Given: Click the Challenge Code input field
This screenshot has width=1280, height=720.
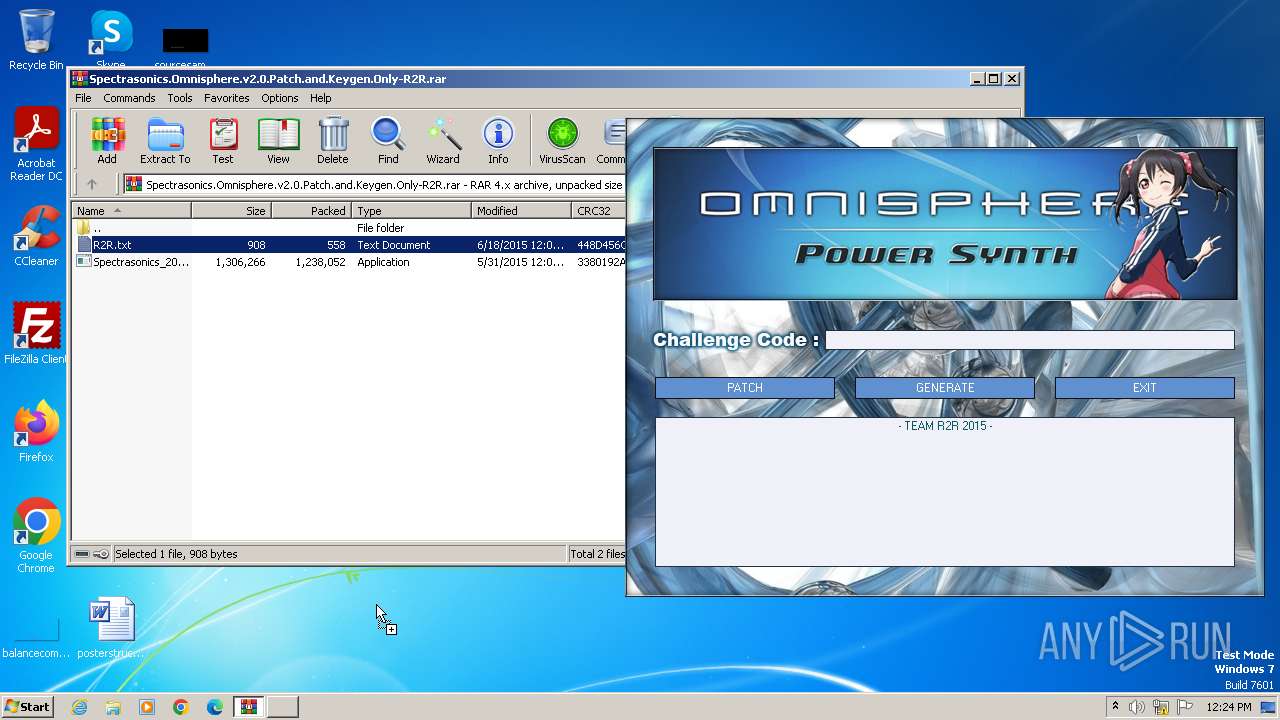Looking at the screenshot, I should point(1030,340).
